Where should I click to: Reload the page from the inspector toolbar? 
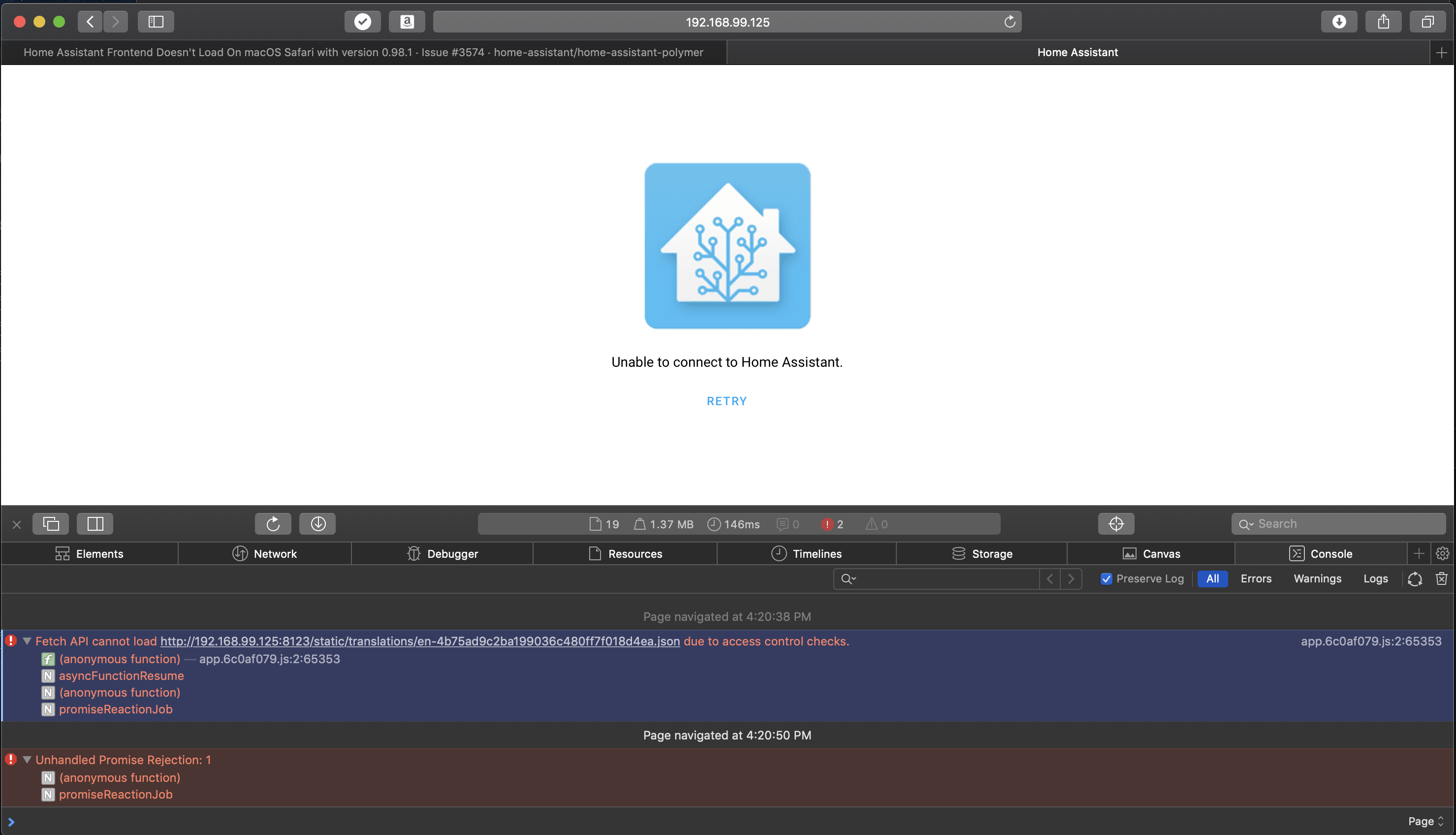point(273,523)
